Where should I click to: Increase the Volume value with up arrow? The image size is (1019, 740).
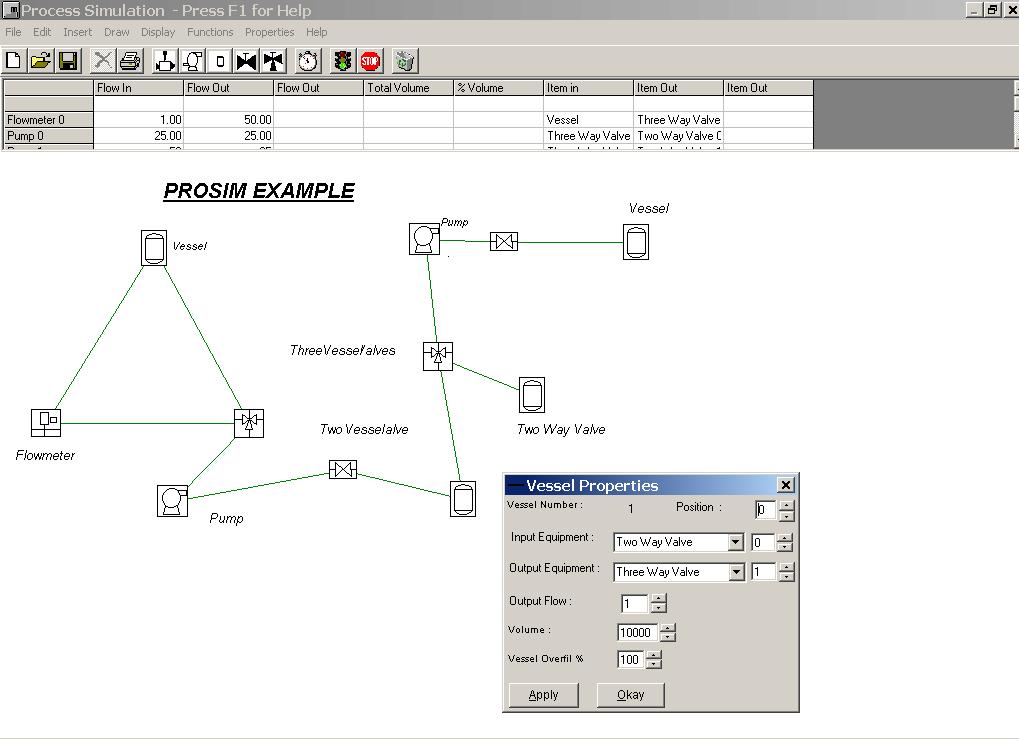(x=668, y=628)
